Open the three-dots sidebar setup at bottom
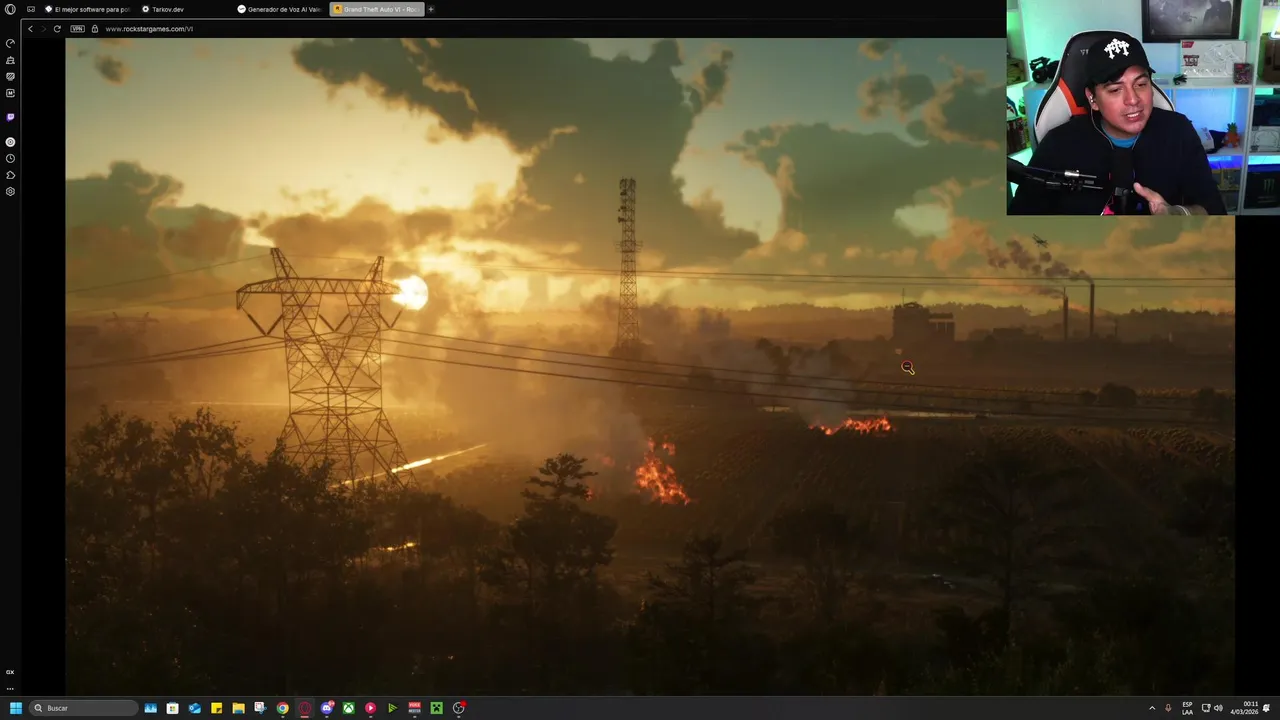 (x=10, y=688)
